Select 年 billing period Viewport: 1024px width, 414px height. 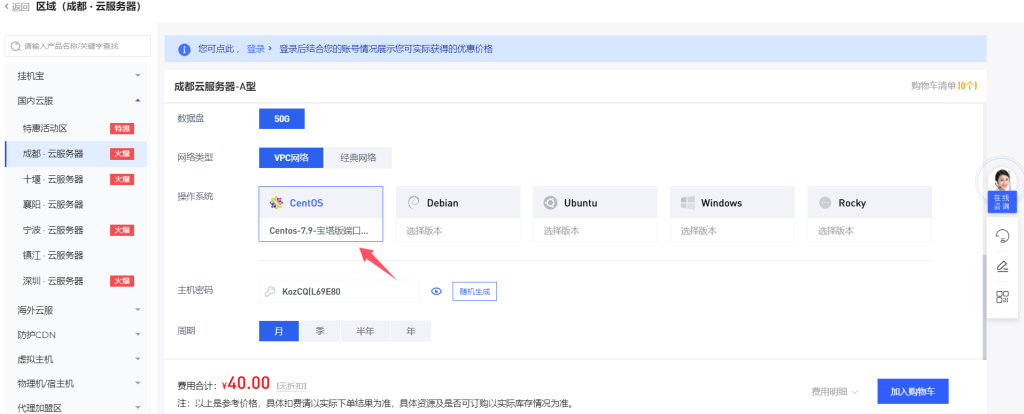point(411,331)
